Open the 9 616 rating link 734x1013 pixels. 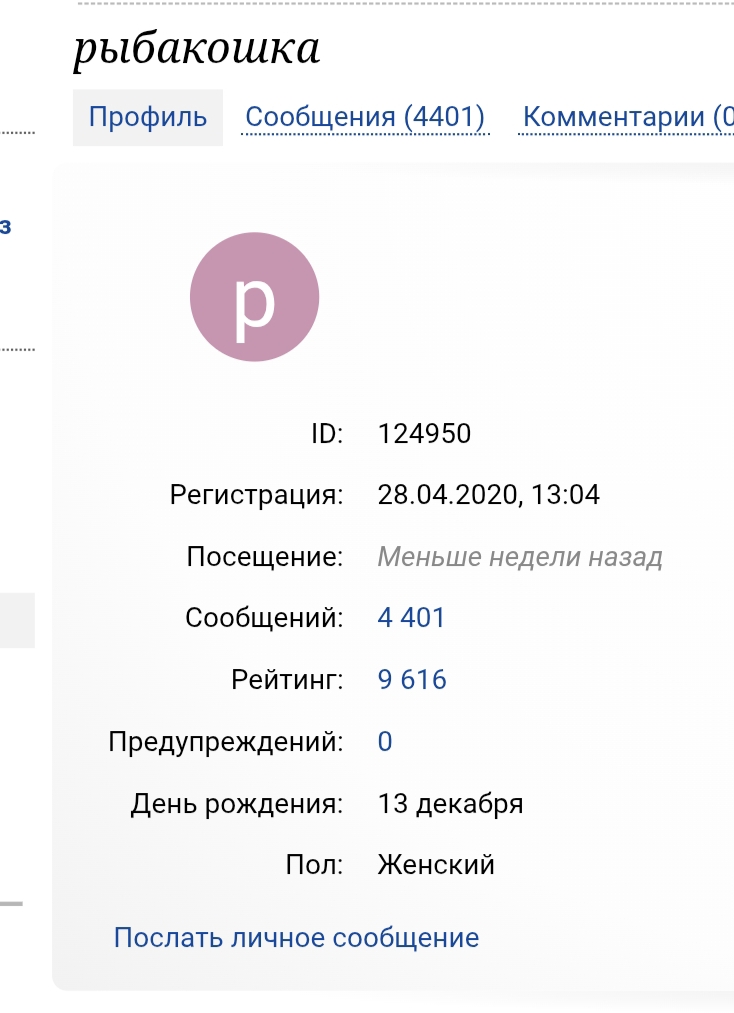coord(412,680)
